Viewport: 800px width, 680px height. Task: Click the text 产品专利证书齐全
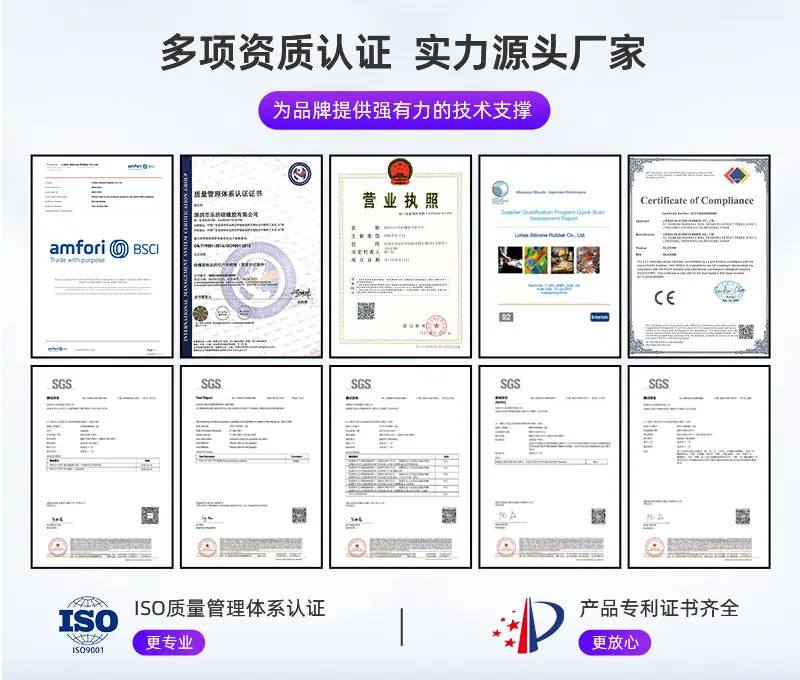click(x=659, y=609)
